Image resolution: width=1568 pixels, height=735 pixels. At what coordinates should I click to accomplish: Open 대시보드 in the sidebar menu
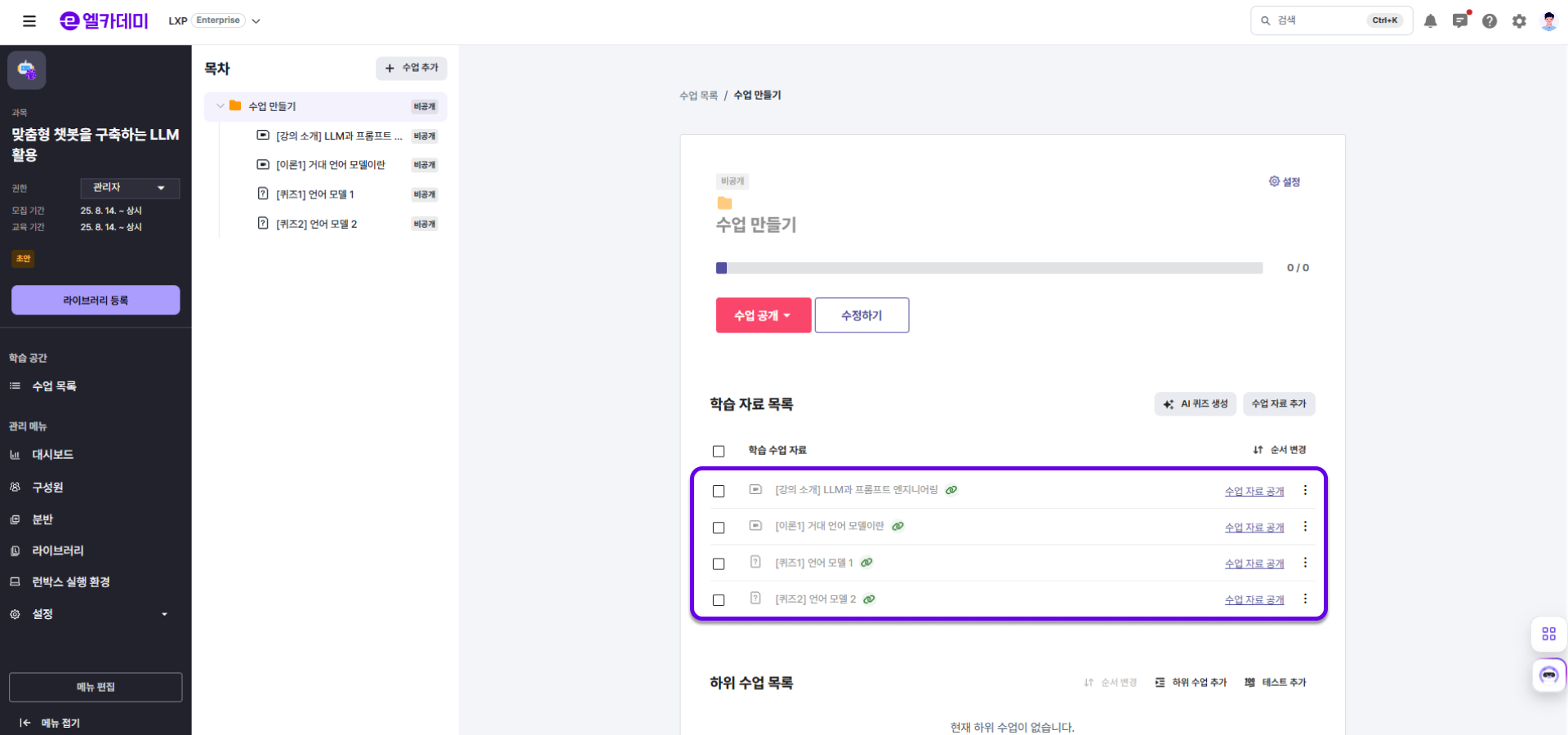53,455
